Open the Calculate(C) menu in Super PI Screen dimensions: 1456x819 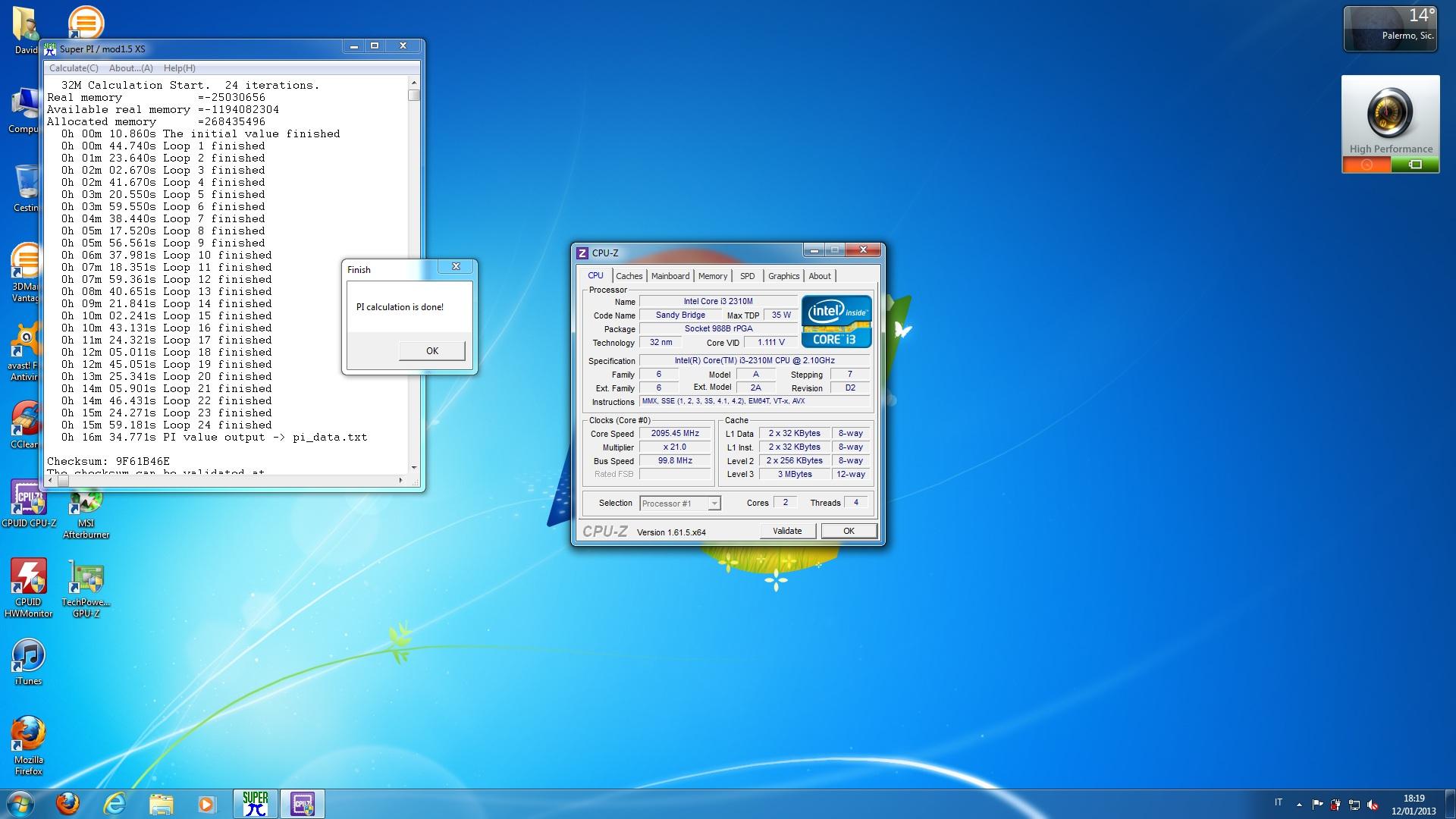[x=74, y=68]
